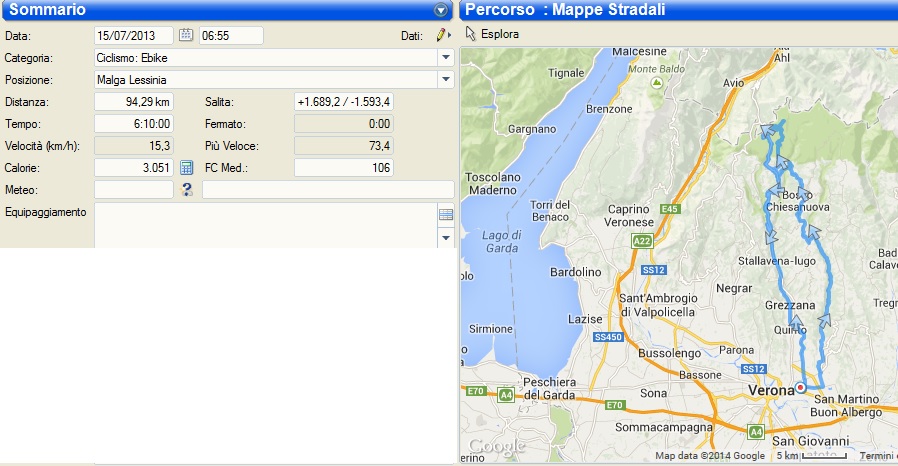Click the route start marker near Verona
The height and width of the screenshot is (466, 898).
pyautogui.click(x=801, y=388)
